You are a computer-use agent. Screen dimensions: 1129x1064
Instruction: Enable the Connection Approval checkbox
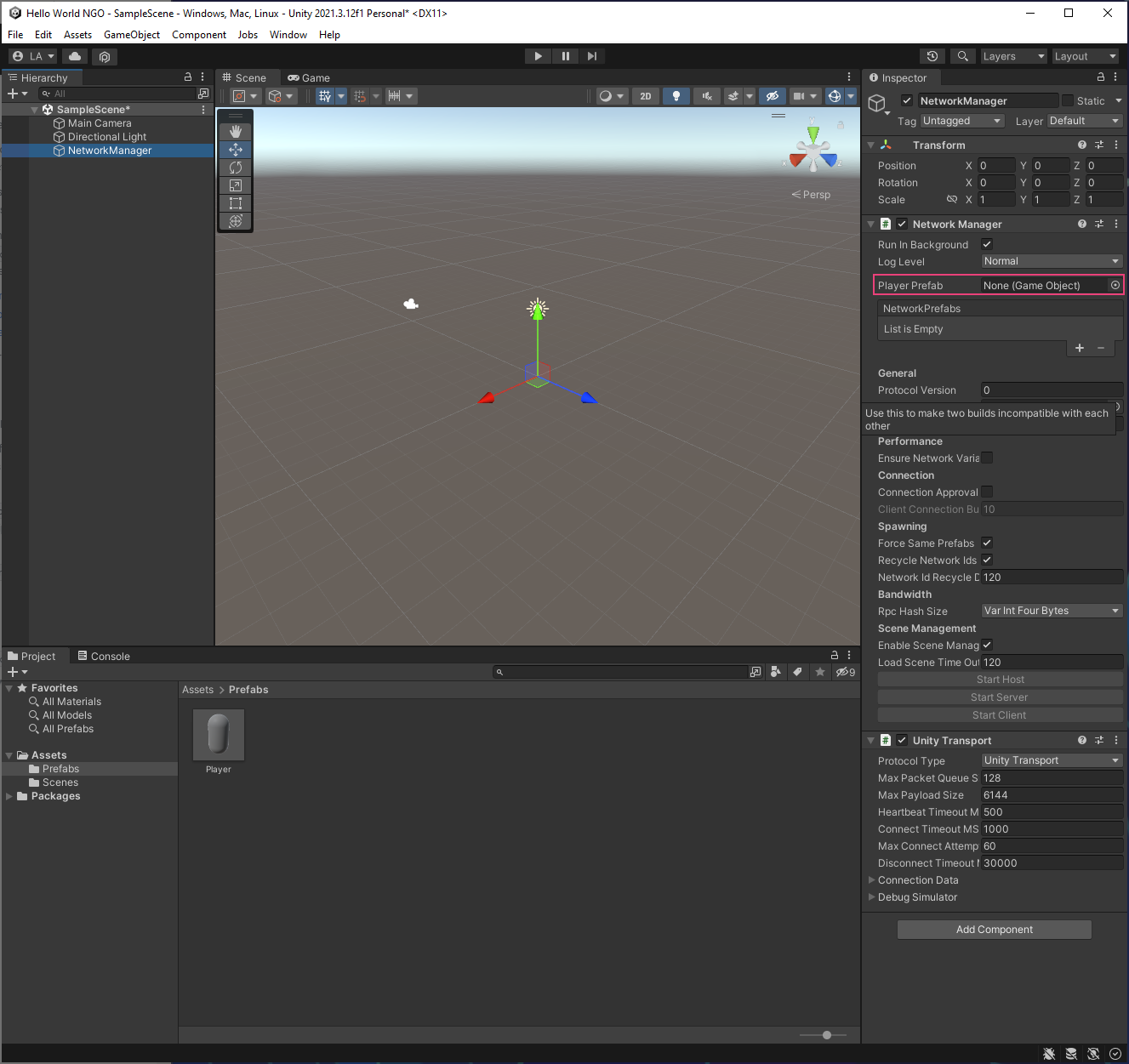987,492
